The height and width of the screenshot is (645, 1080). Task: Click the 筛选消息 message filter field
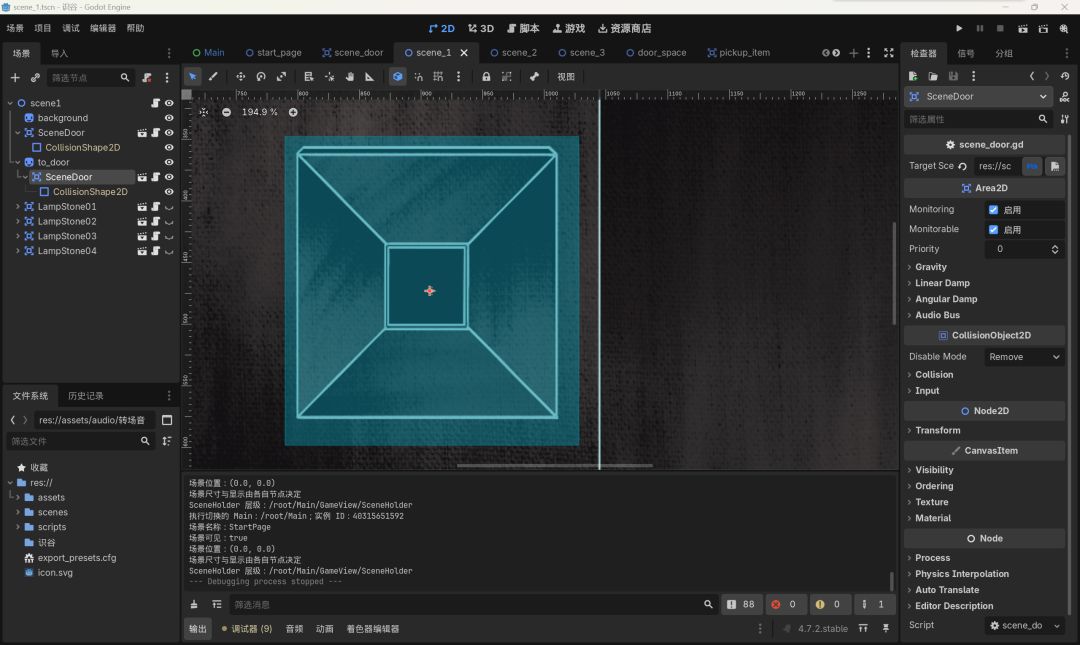pos(472,604)
